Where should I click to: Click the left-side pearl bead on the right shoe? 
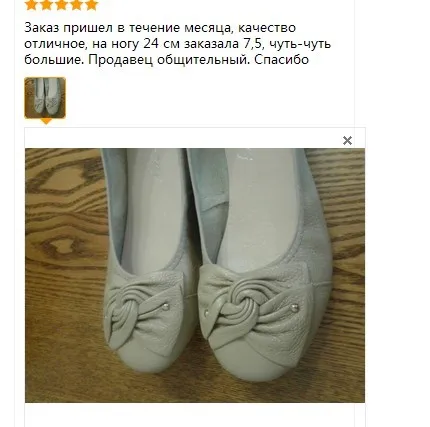point(207,313)
